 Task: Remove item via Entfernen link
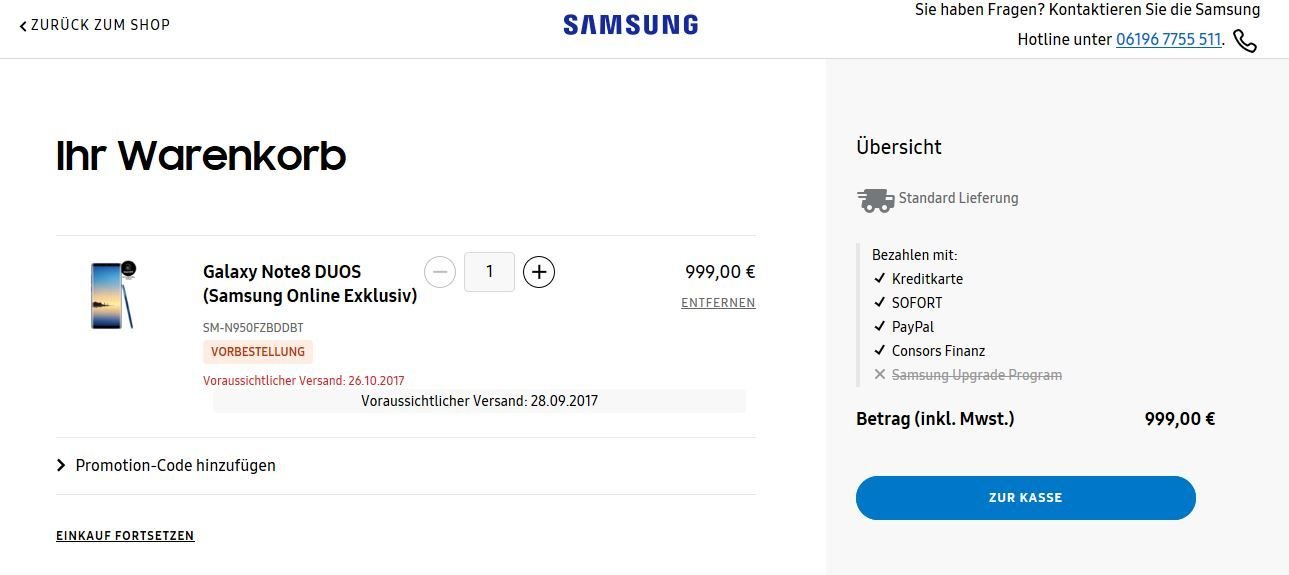pyautogui.click(x=718, y=303)
